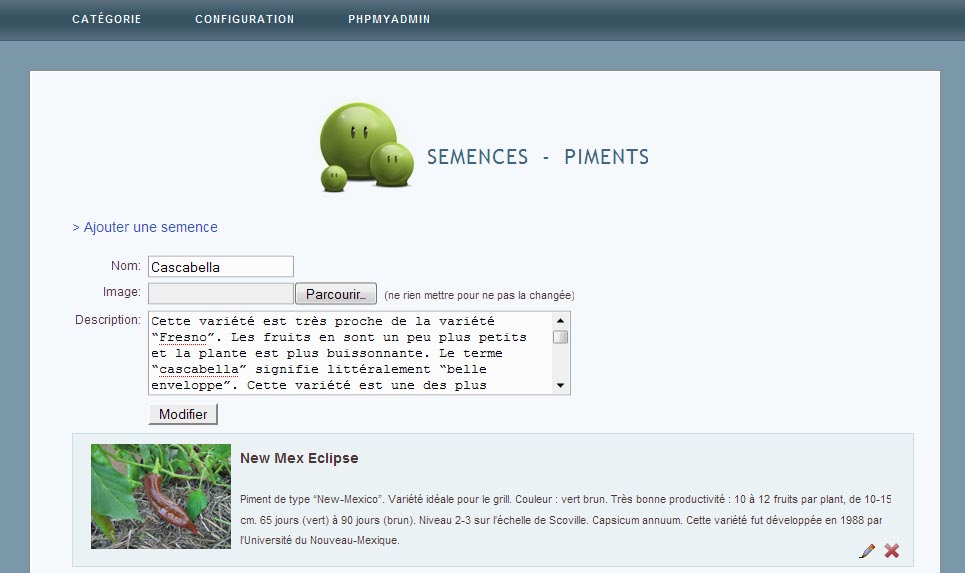Click the 'Semences - Piments' page heading
This screenshot has height=573, width=965.
[x=538, y=157]
